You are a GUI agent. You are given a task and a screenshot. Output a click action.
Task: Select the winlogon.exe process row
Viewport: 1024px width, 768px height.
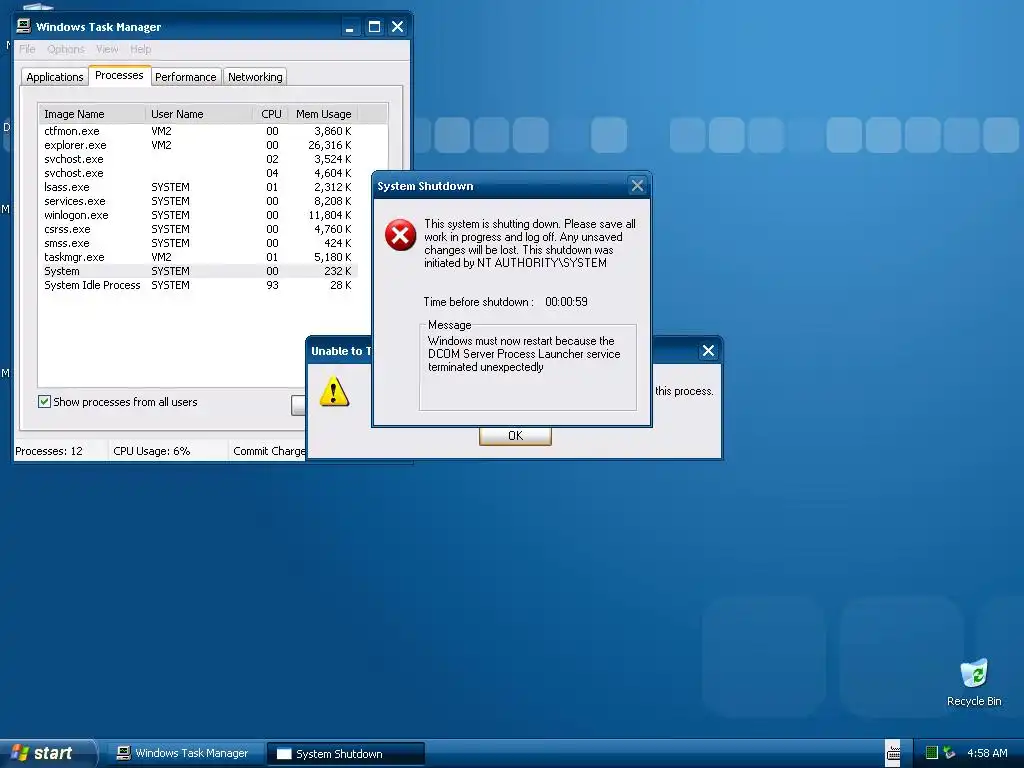click(198, 216)
